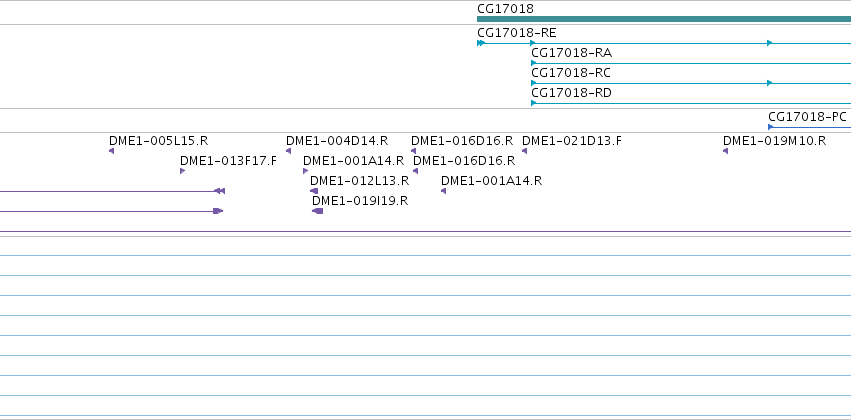Click the DME1-019M10.R feature label
Viewport: 851px width, 420px height.
click(x=774, y=141)
